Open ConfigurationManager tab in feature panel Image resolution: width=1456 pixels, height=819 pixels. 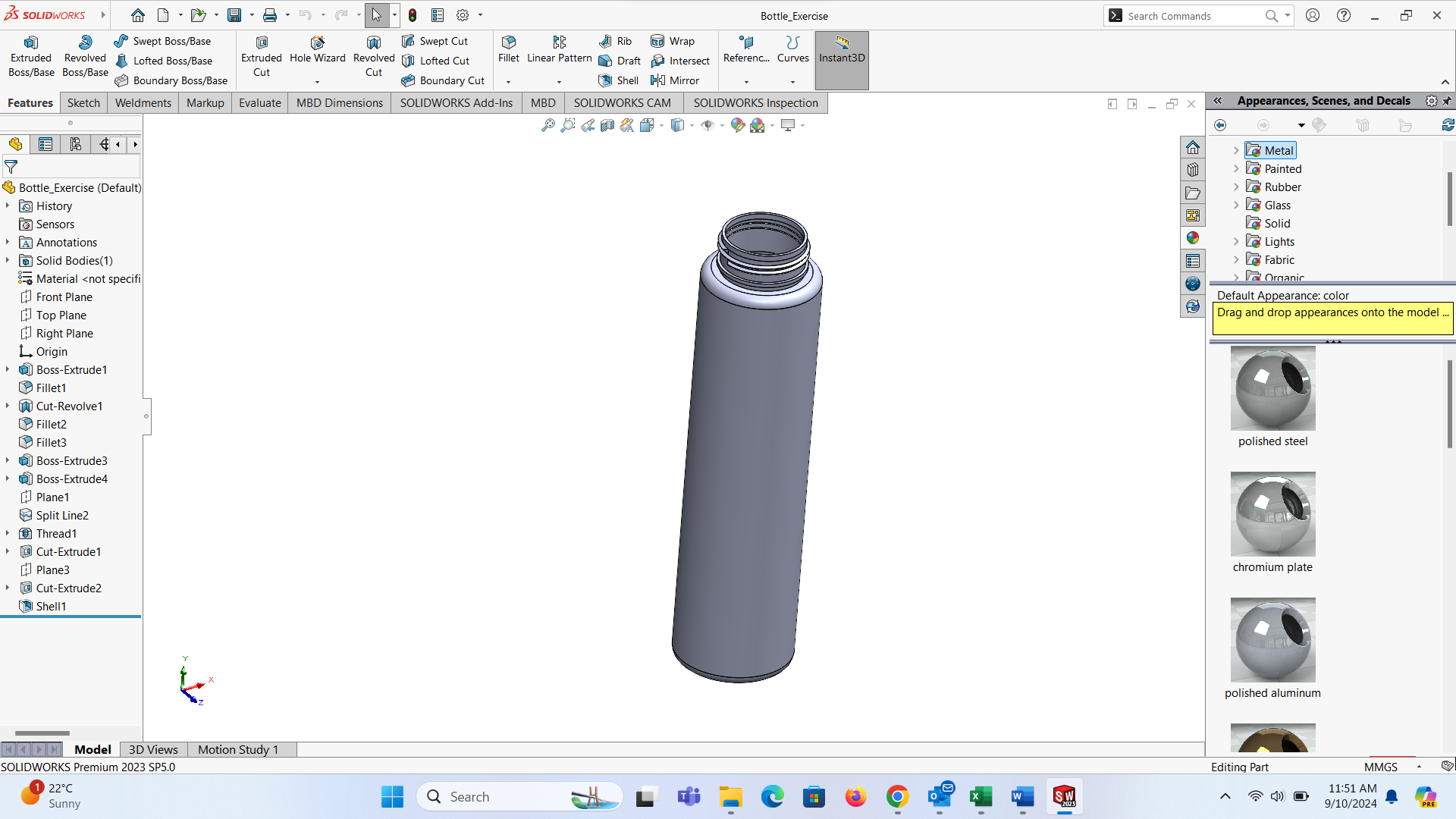(75, 144)
